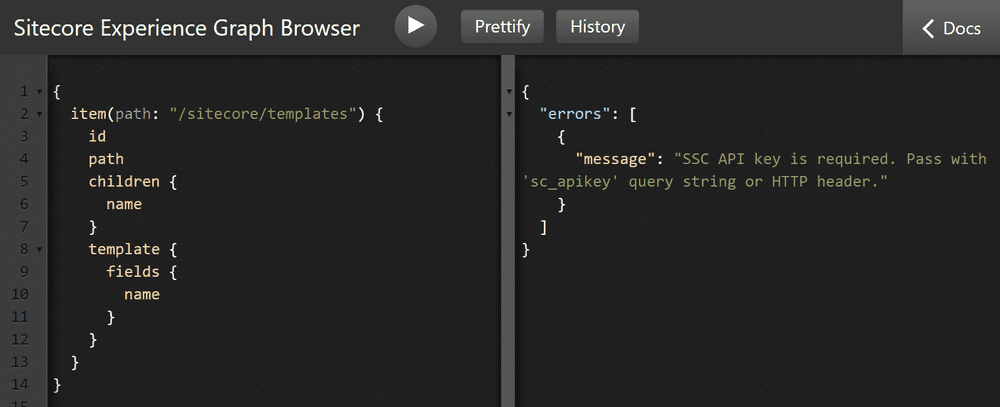The image size is (1000, 407).
Task: Collapse the root object in result pane
Action: click(x=509, y=92)
